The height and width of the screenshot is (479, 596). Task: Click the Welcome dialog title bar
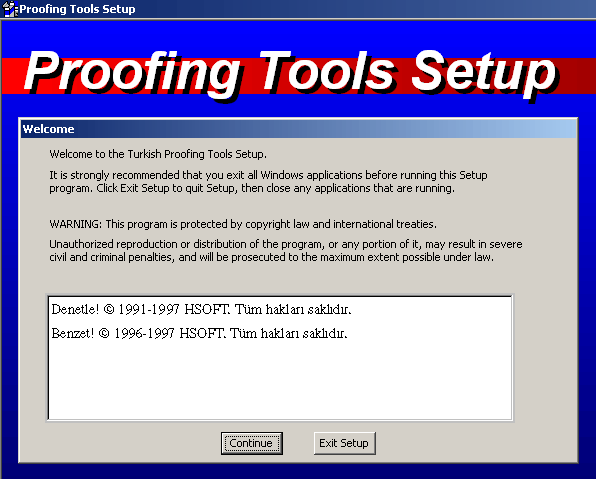click(x=299, y=129)
